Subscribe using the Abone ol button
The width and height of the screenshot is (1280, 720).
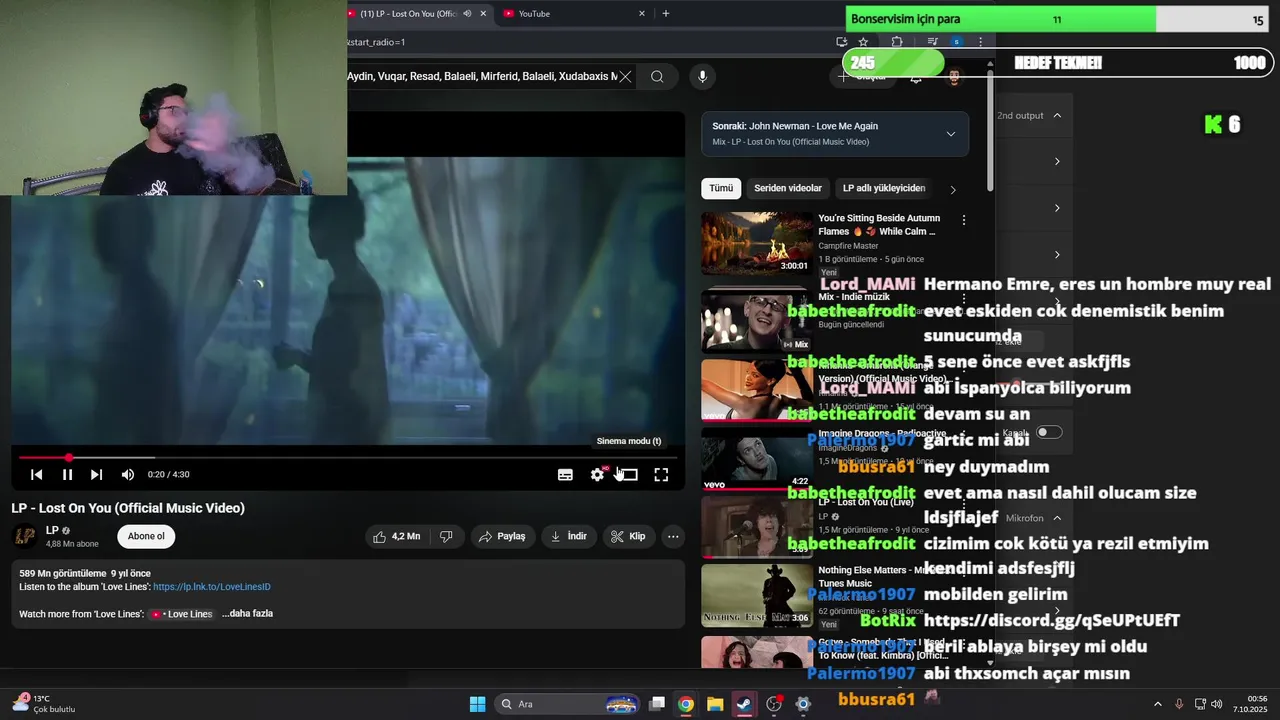(146, 537)
